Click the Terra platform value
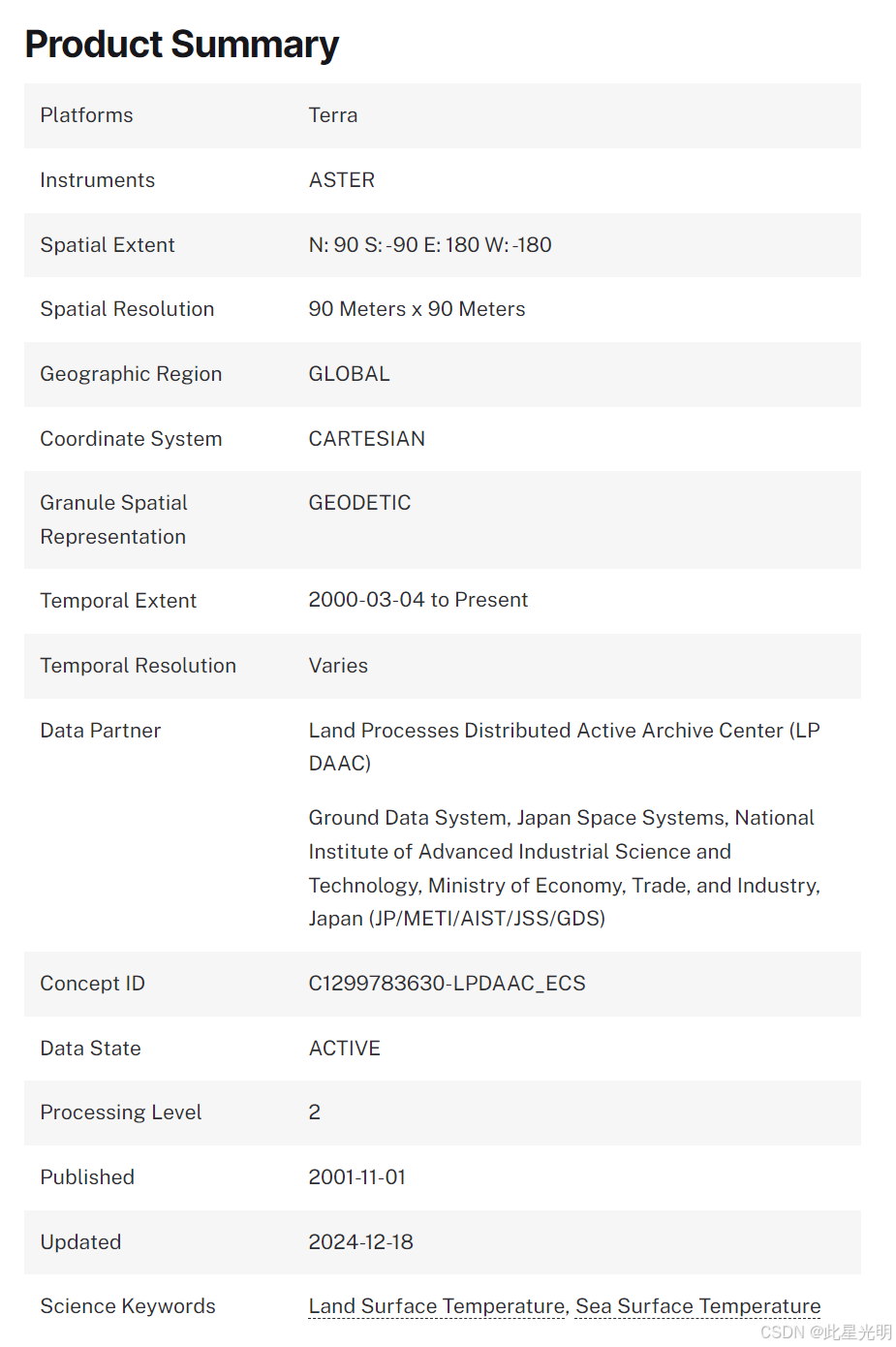This screenshot has width=896, height=1347. pos(333,115)
